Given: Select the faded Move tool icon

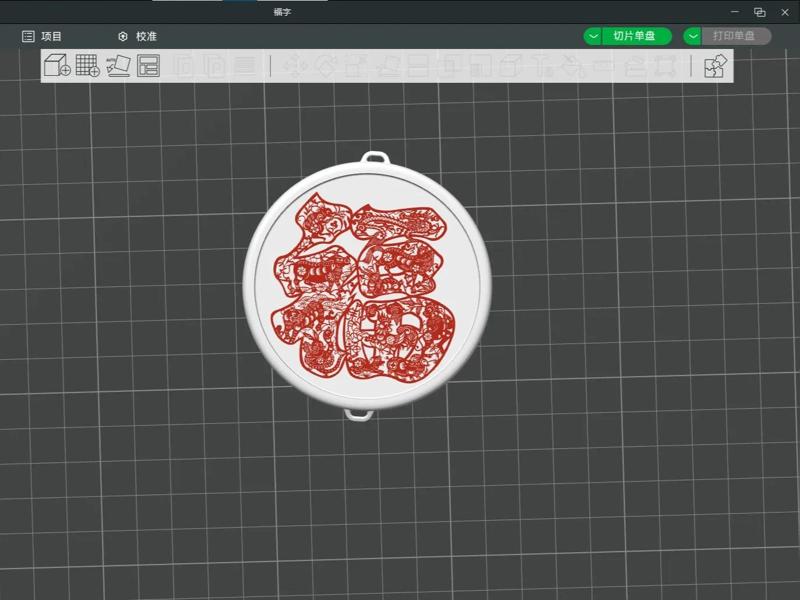Looking at the screenshot, I should pyautogui.click(x=295, y=66).
